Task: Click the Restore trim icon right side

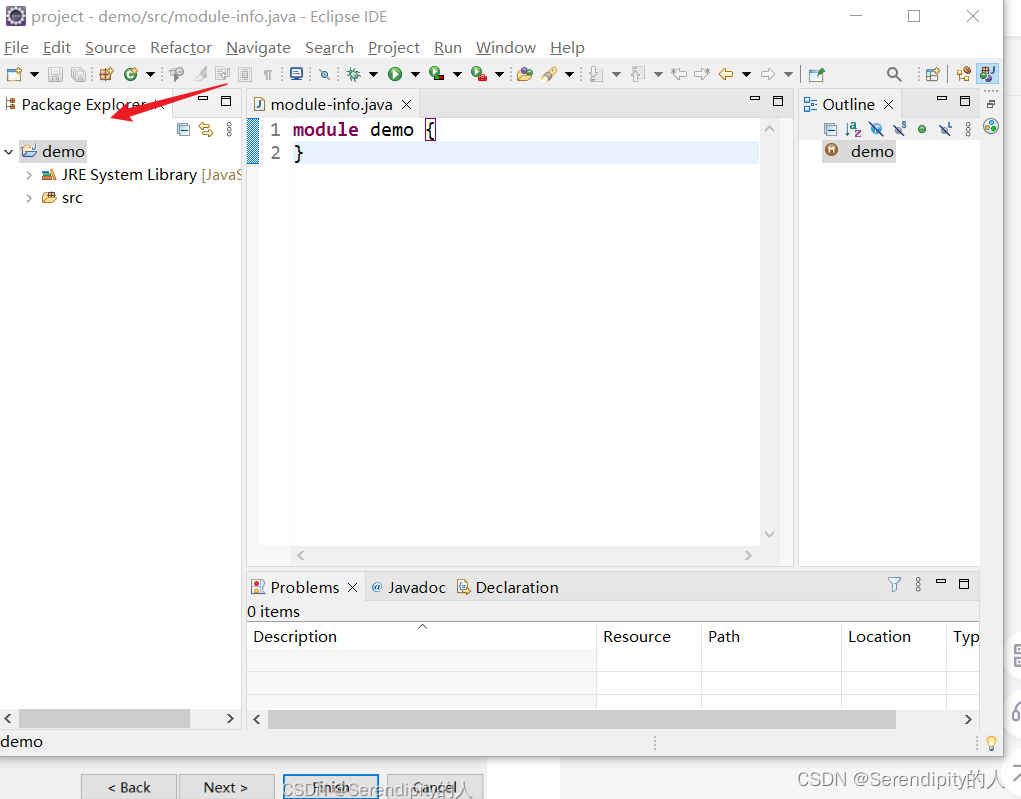Action: [x=991, y=104]
